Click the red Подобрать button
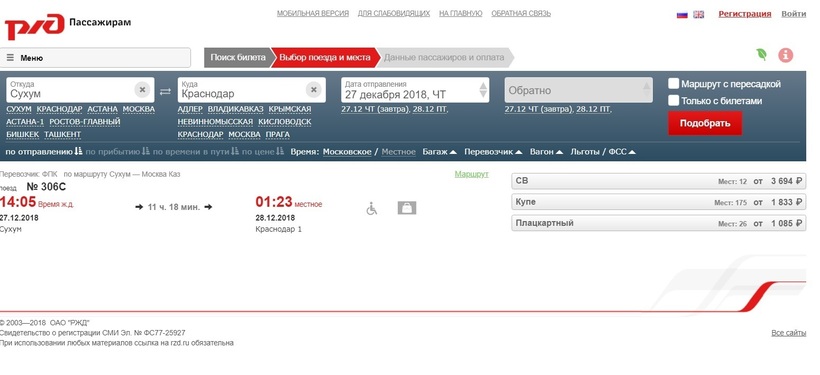The height and width of the screenshot is (375, 820). (x=704, y=123)
